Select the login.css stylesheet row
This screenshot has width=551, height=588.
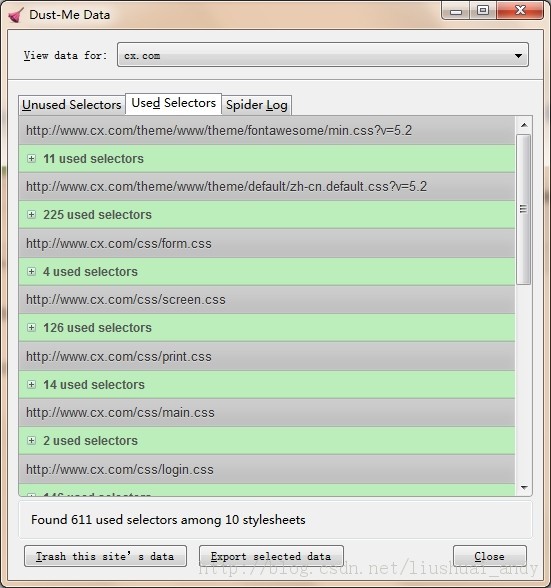point(267,470)
